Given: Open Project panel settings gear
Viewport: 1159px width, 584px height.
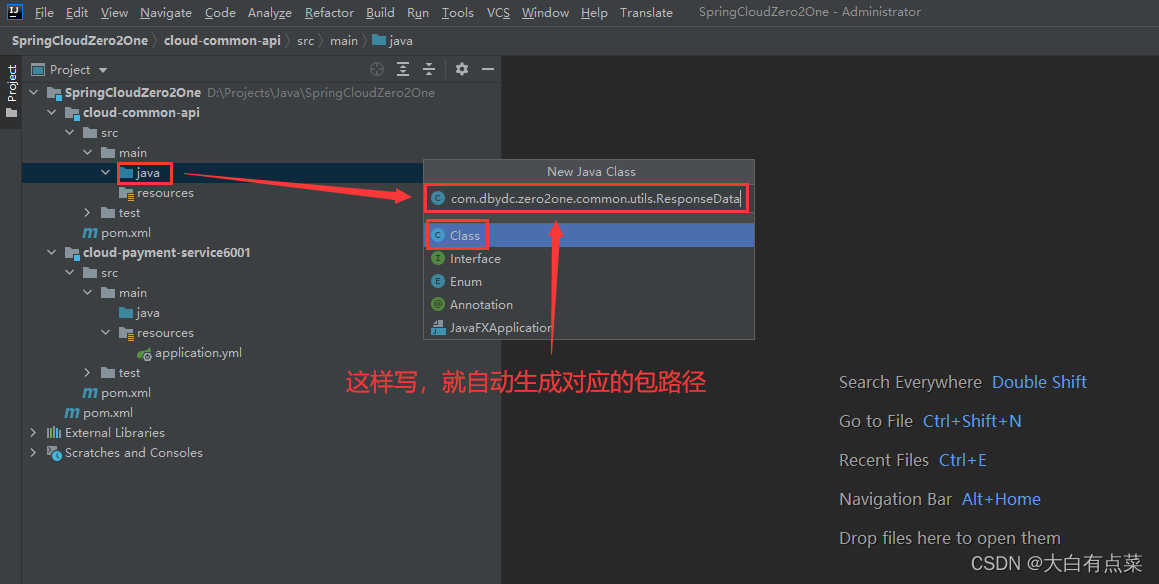Looking at the screenshot, I should tap(462, 69).
